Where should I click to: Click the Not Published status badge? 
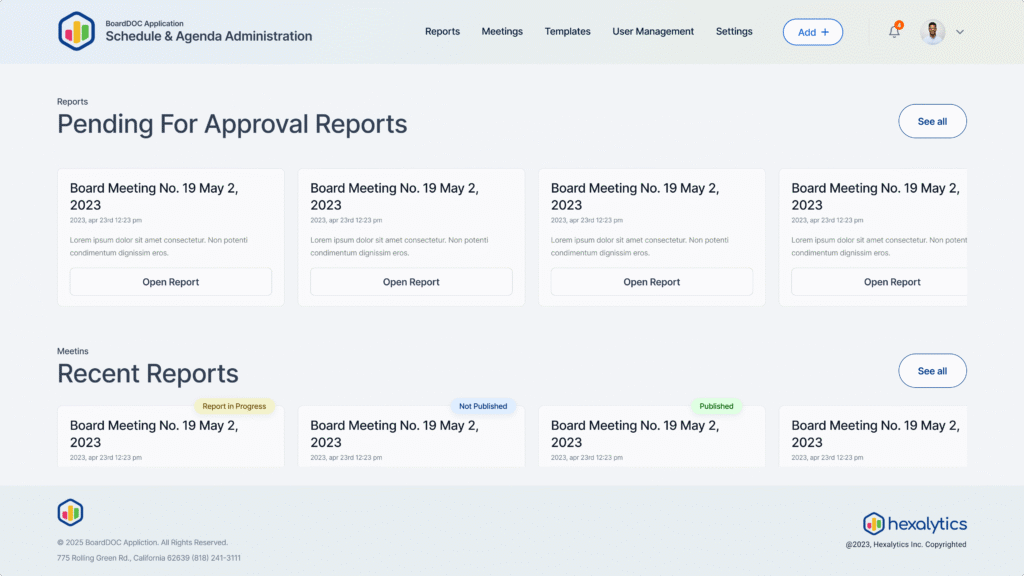[x=483, y=406]
